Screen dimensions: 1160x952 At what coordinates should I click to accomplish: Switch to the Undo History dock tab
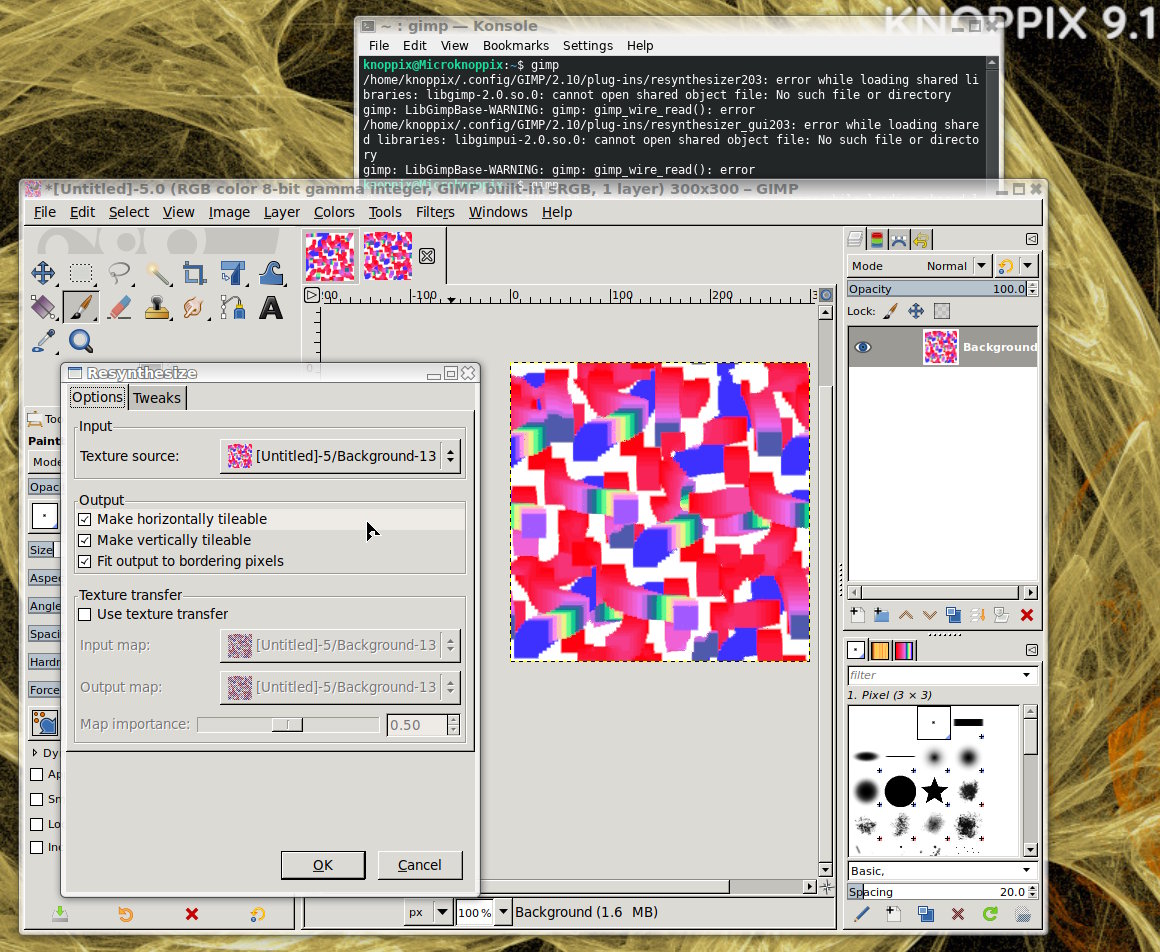[x=920, y=240]
